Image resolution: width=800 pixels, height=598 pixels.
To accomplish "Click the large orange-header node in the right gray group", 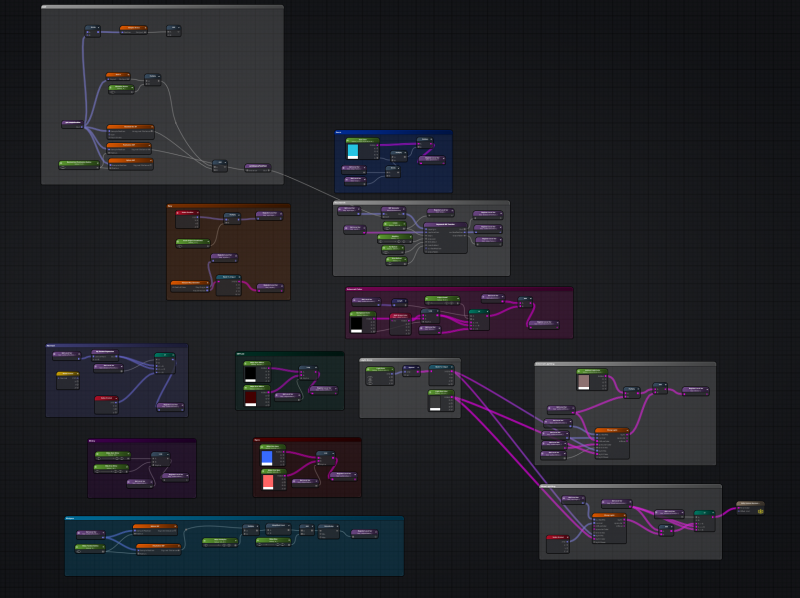I will tap(611, 431).
